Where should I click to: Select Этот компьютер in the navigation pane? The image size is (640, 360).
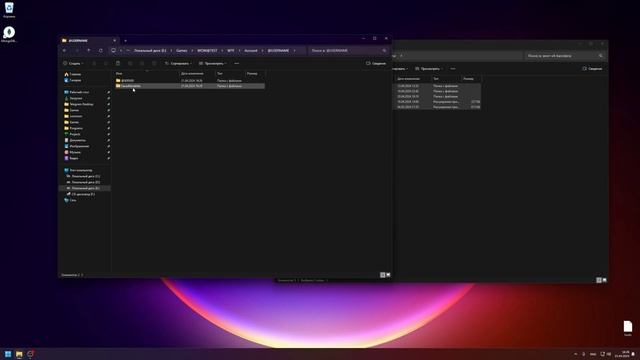78,170
